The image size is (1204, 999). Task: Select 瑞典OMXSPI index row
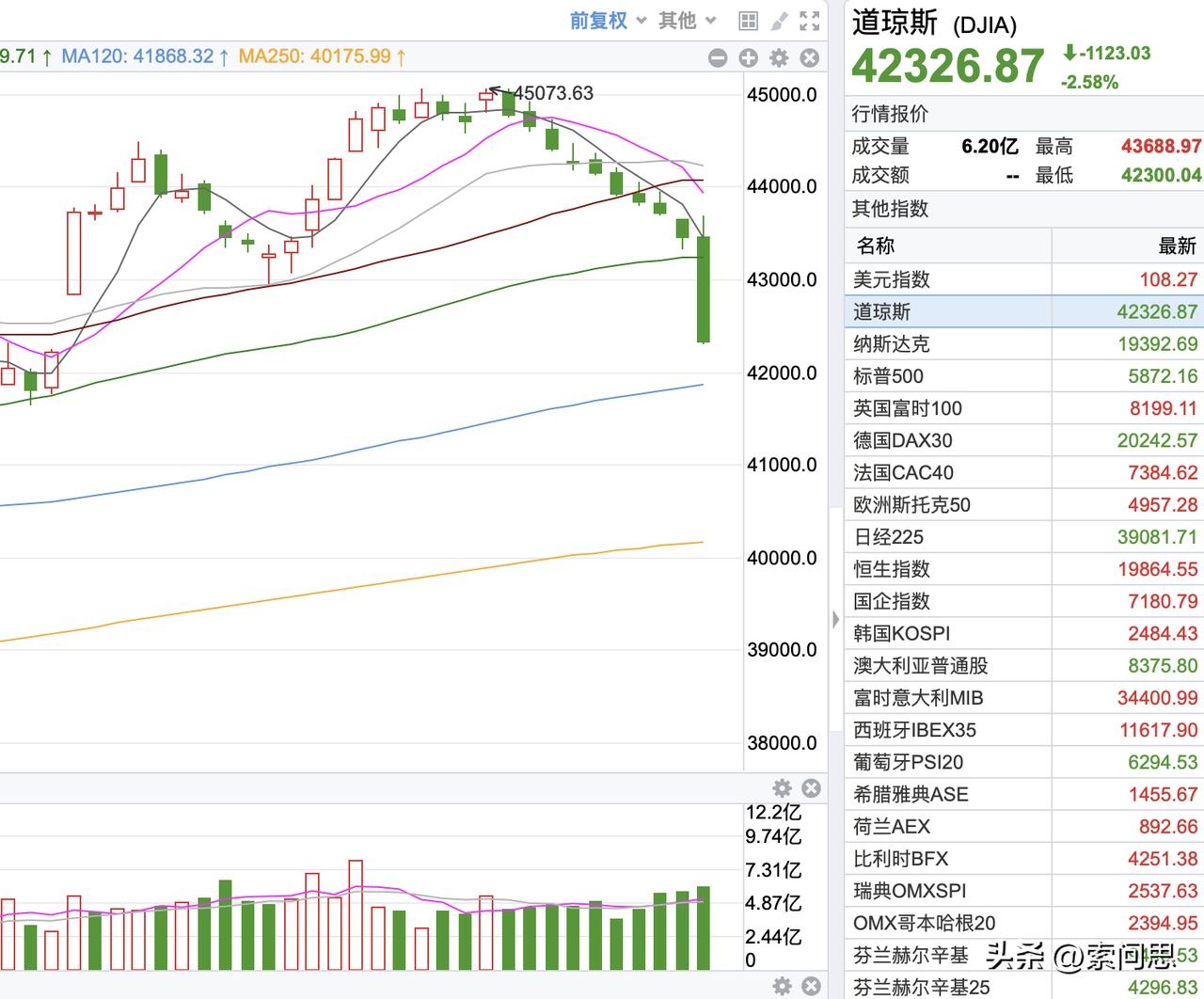1024,890
